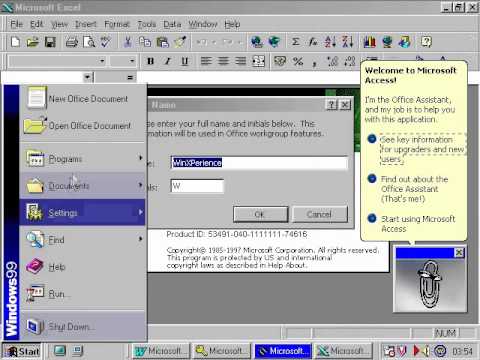Toggle Italic formatting

(x=168, y=61)
